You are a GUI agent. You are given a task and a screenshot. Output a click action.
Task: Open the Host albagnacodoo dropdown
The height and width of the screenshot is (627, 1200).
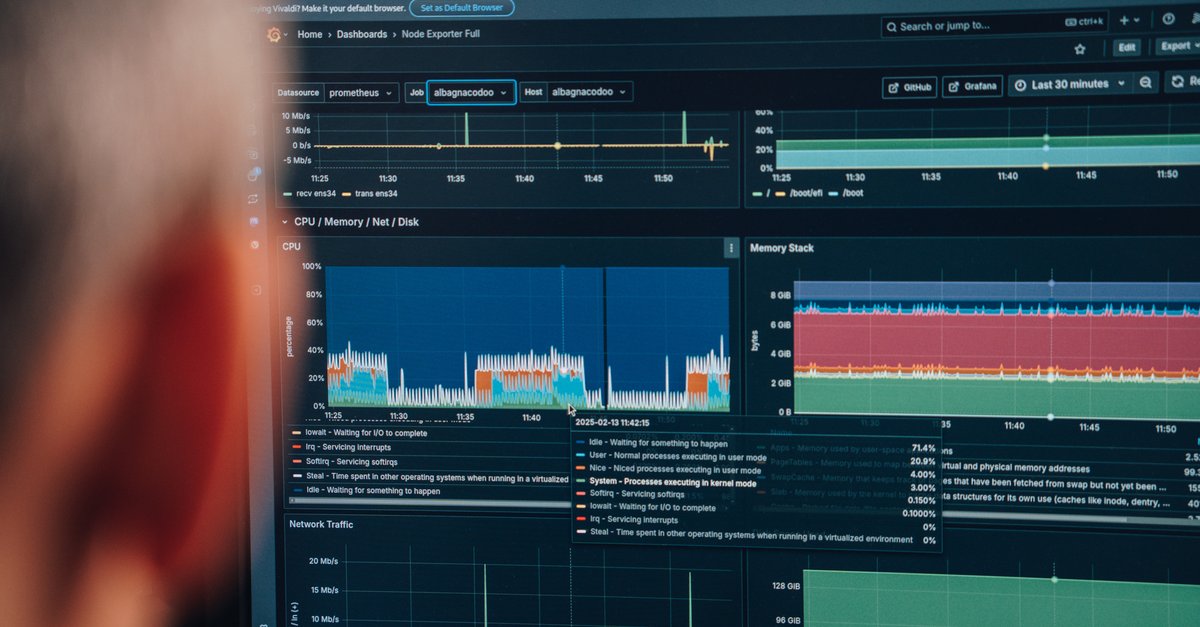point(589,92)
